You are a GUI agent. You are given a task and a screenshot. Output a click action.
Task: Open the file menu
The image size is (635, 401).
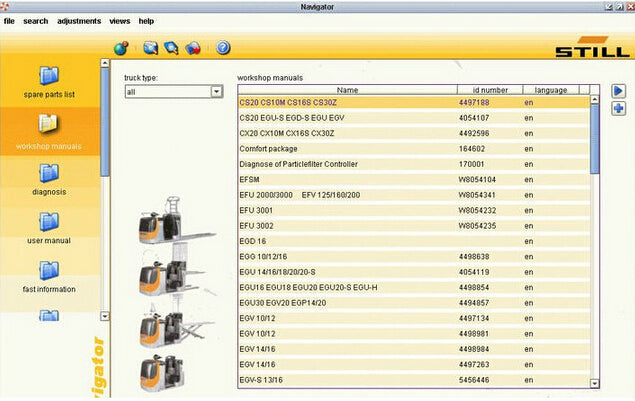tap(9, 21)
